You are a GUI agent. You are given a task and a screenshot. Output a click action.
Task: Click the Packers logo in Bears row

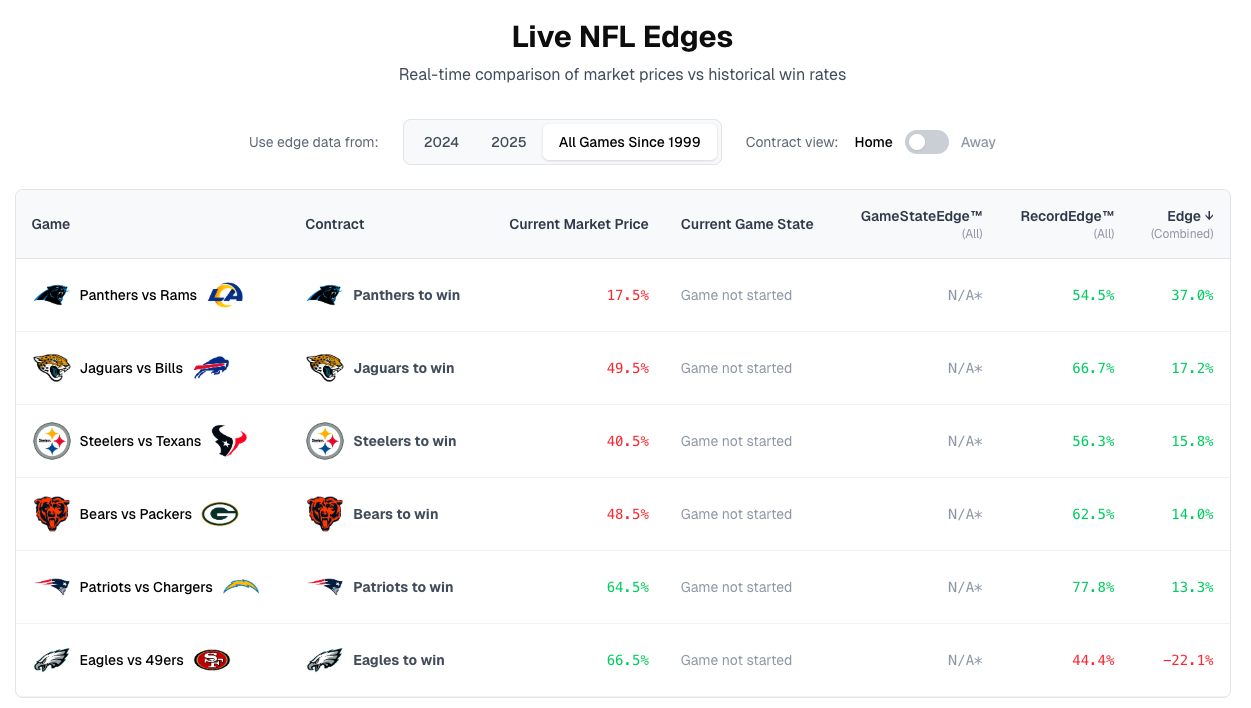pos(219,514)
